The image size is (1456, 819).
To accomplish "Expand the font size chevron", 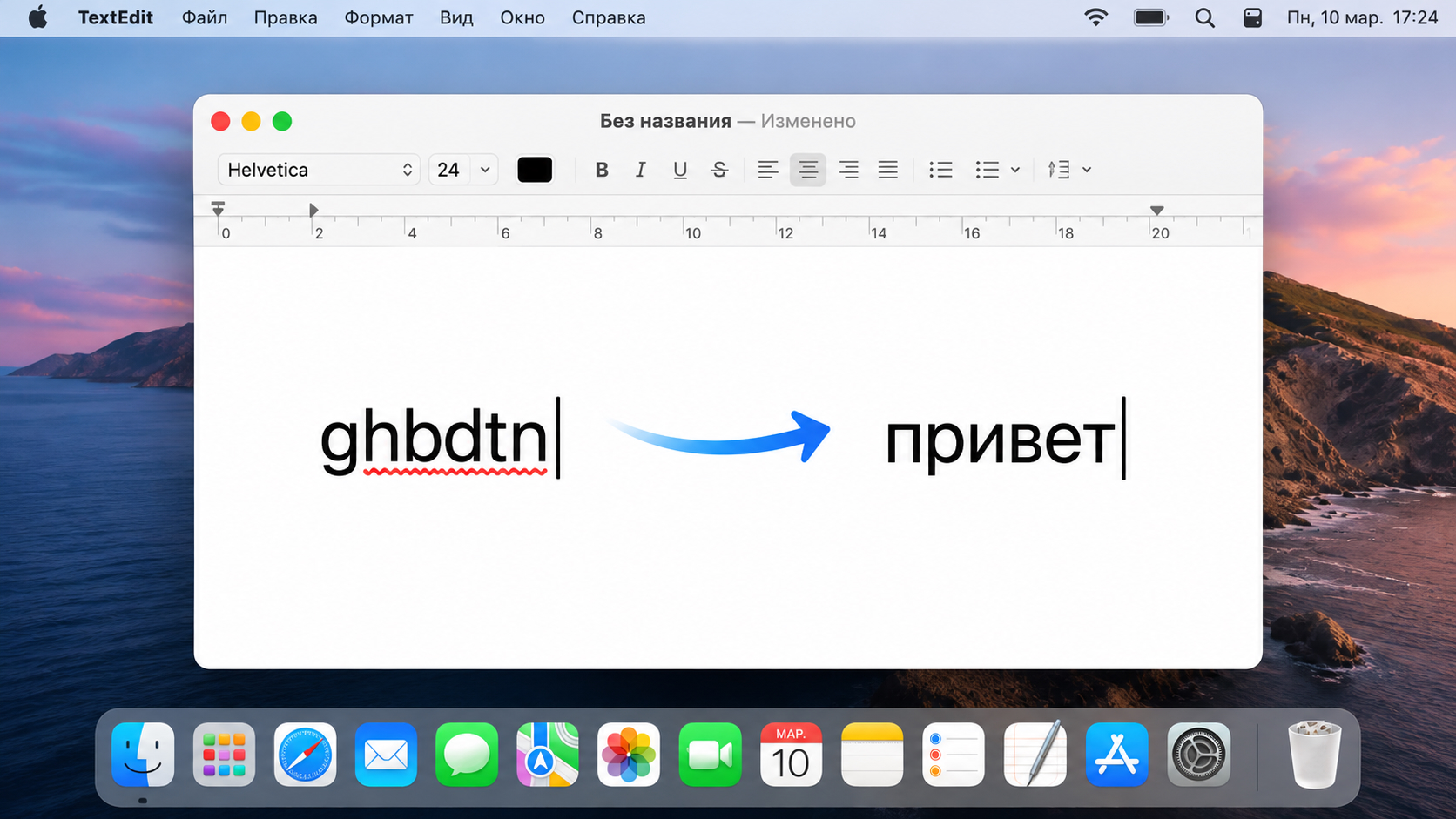I will 485,170.
